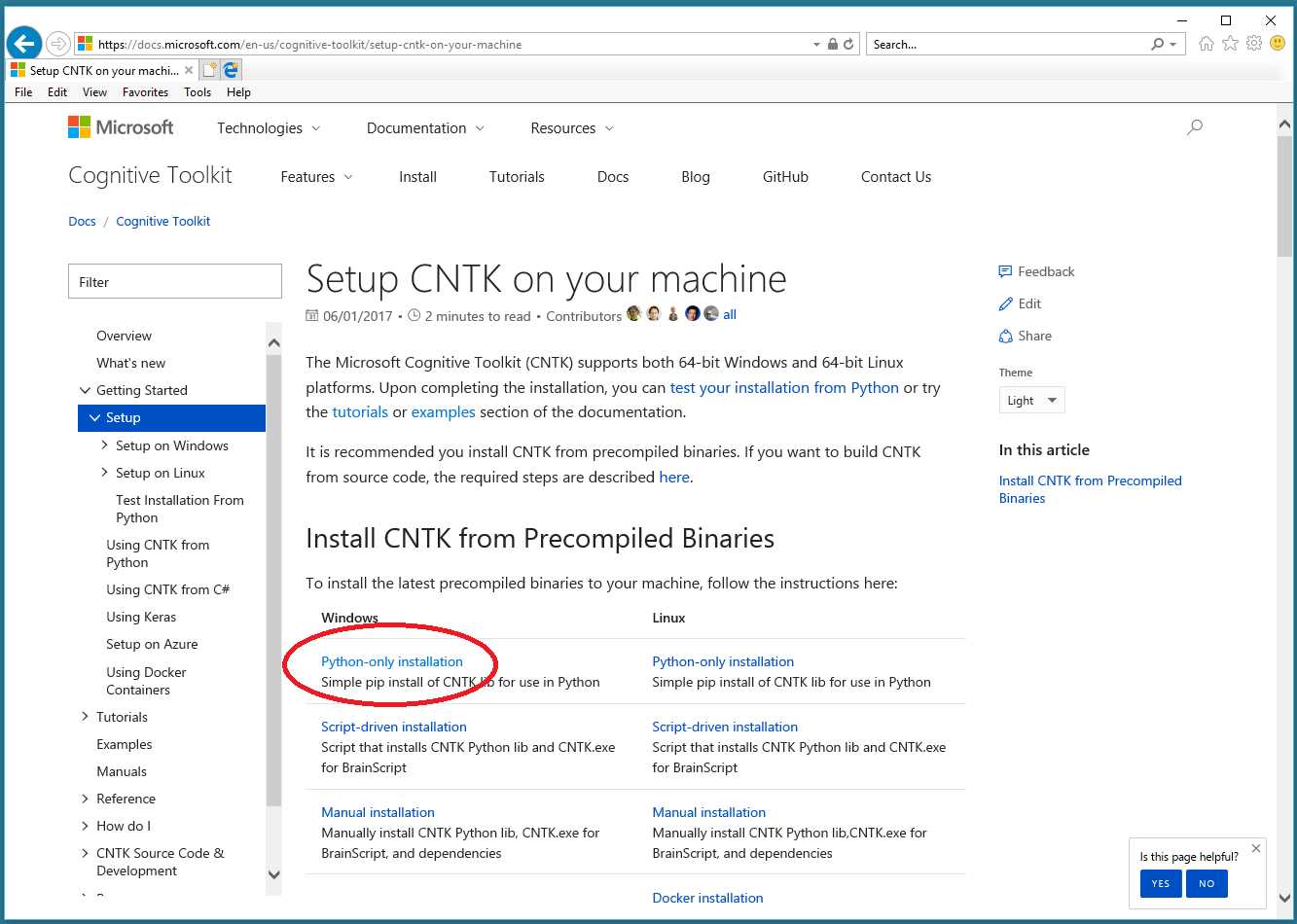
Task: Open the address bar history dropdown arrow
Action: coord(815,44)
